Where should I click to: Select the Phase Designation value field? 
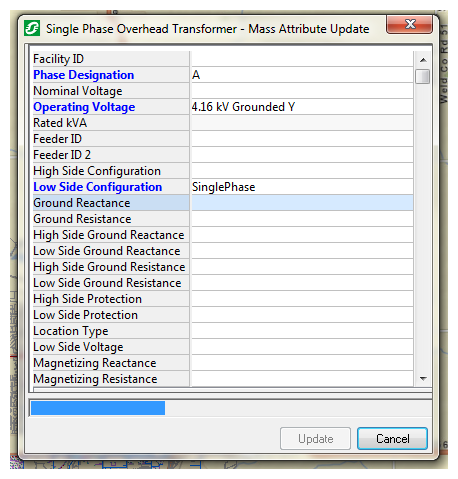302,75
